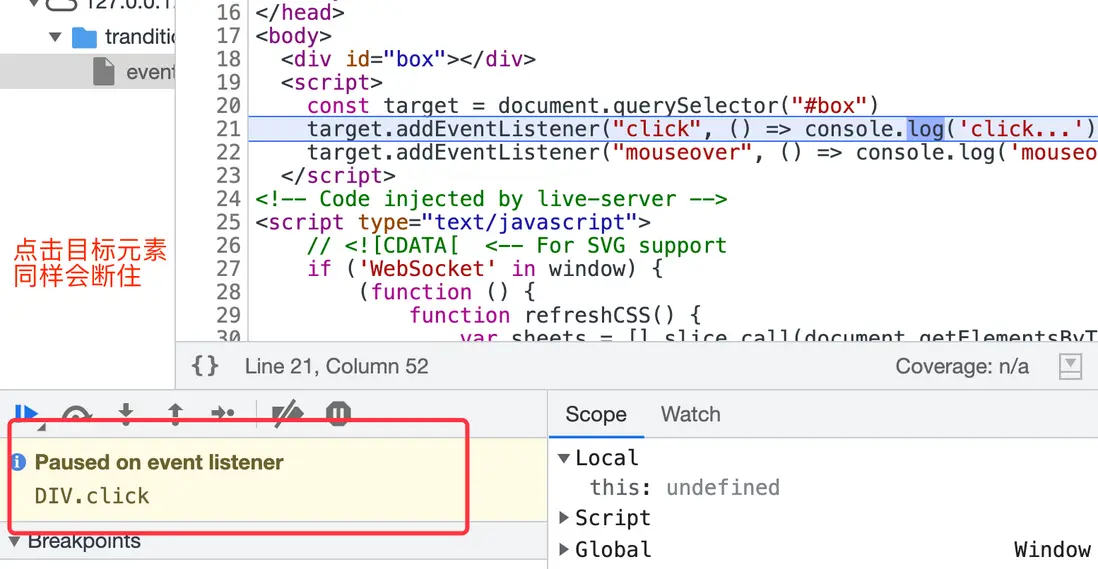Click the 'WebSocket' string on line 27
This screenshot has width=1098, height=569.
[x=428, y=269]
